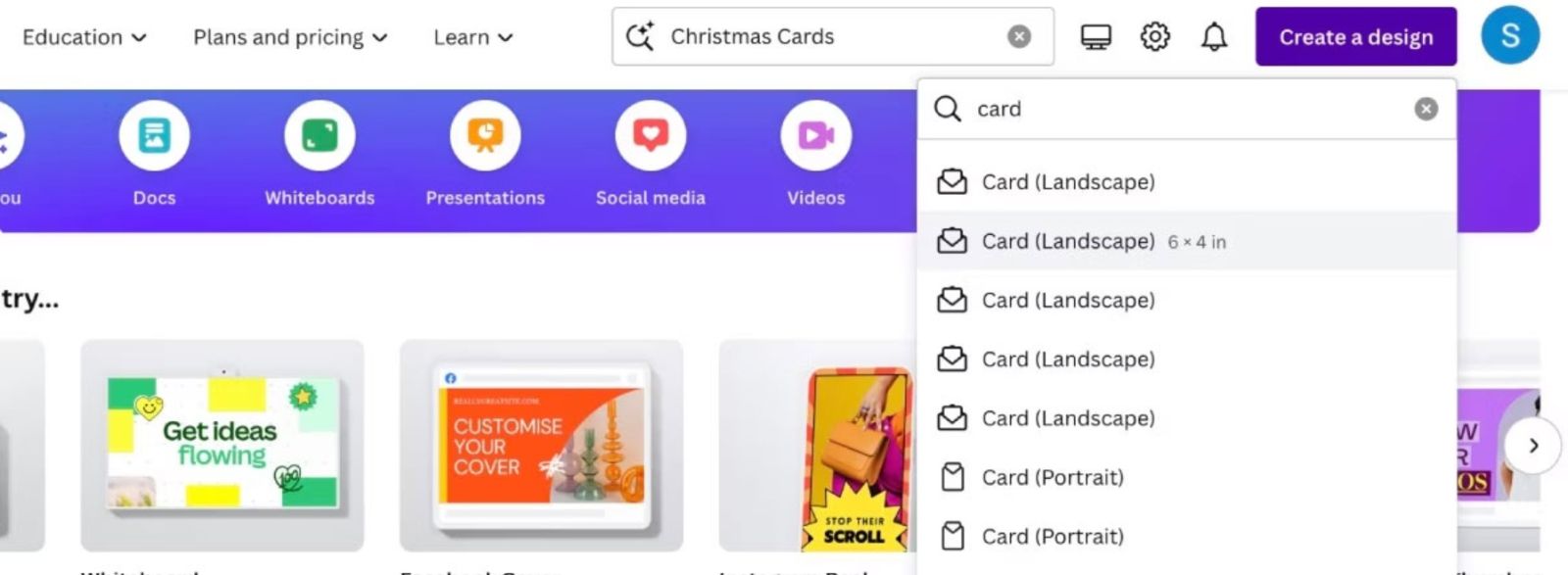Expand the Education menu
Image resolution: width=1568 pixels, height=575 pixels.
point(84,37)
